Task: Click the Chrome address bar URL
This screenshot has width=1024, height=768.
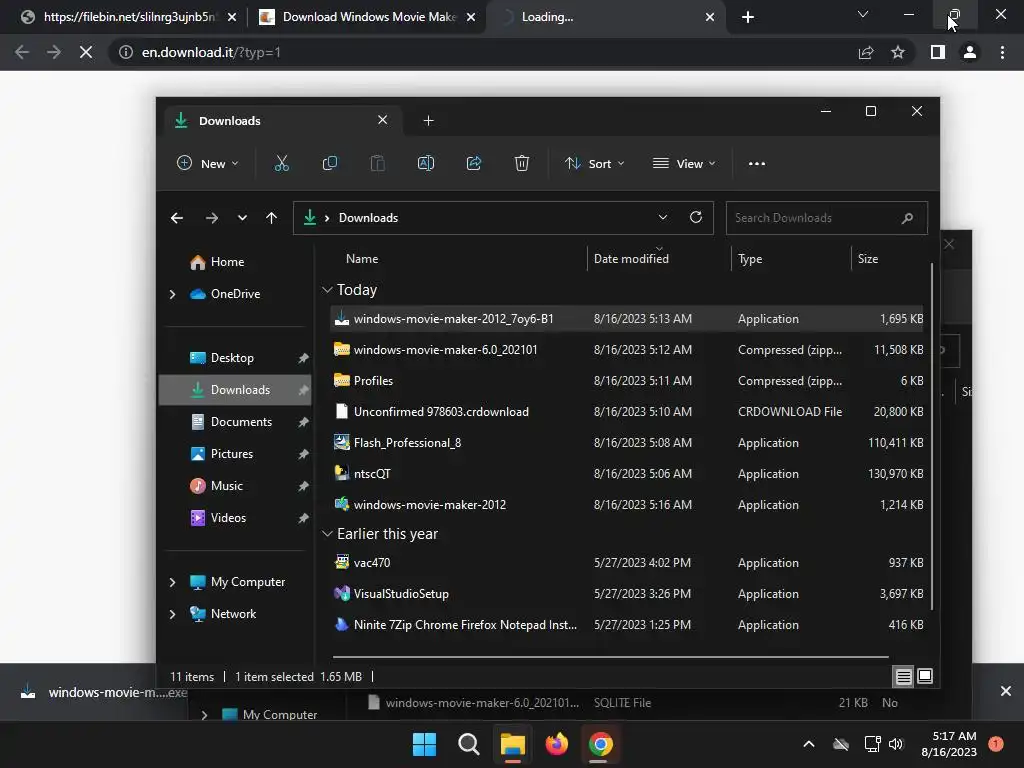Action: (x=211, y=52)
